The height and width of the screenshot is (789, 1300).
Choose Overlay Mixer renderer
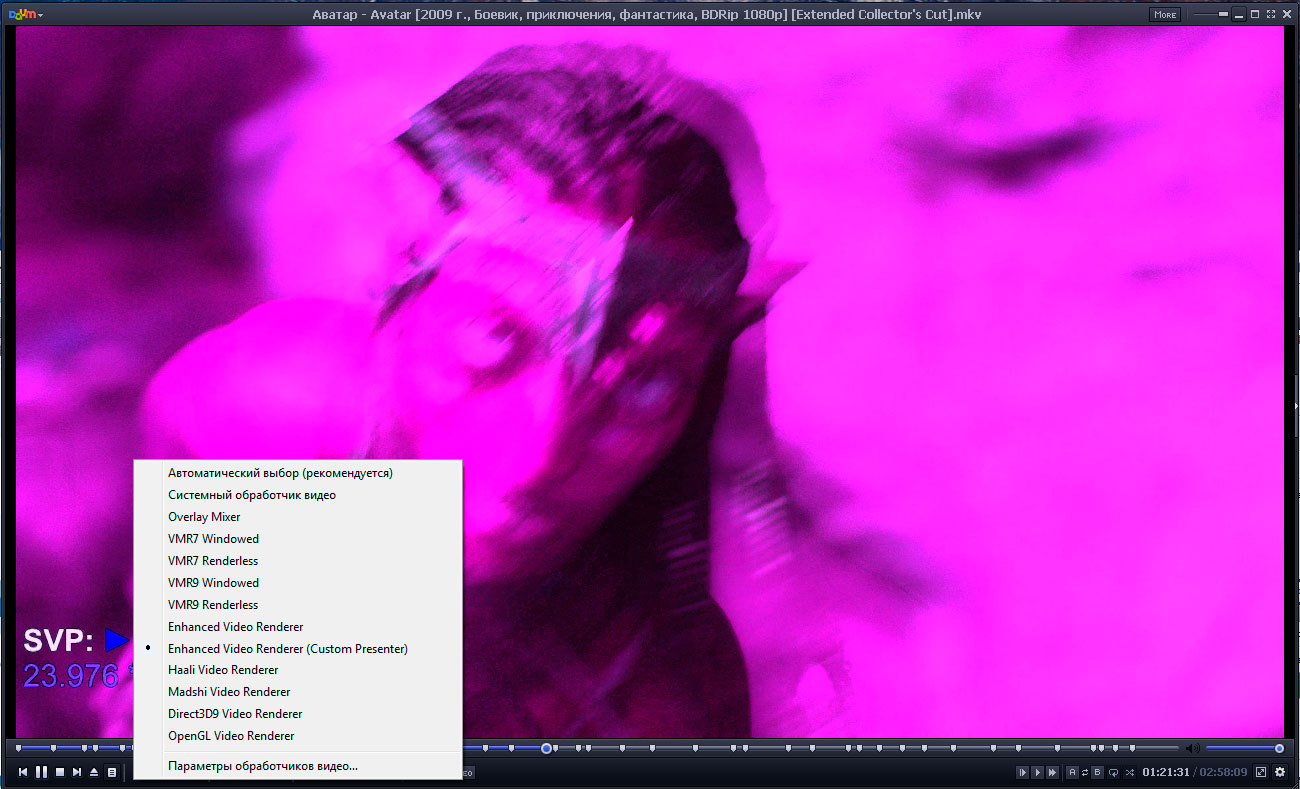(298, 517)
